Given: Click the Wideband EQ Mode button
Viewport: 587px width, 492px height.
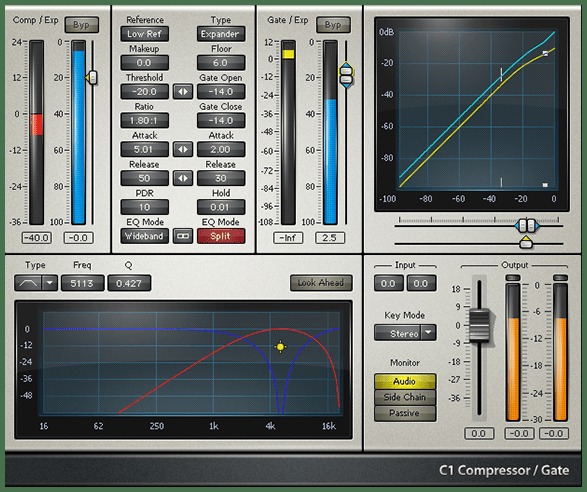Looking at the screenshot, I should point(145,236).
